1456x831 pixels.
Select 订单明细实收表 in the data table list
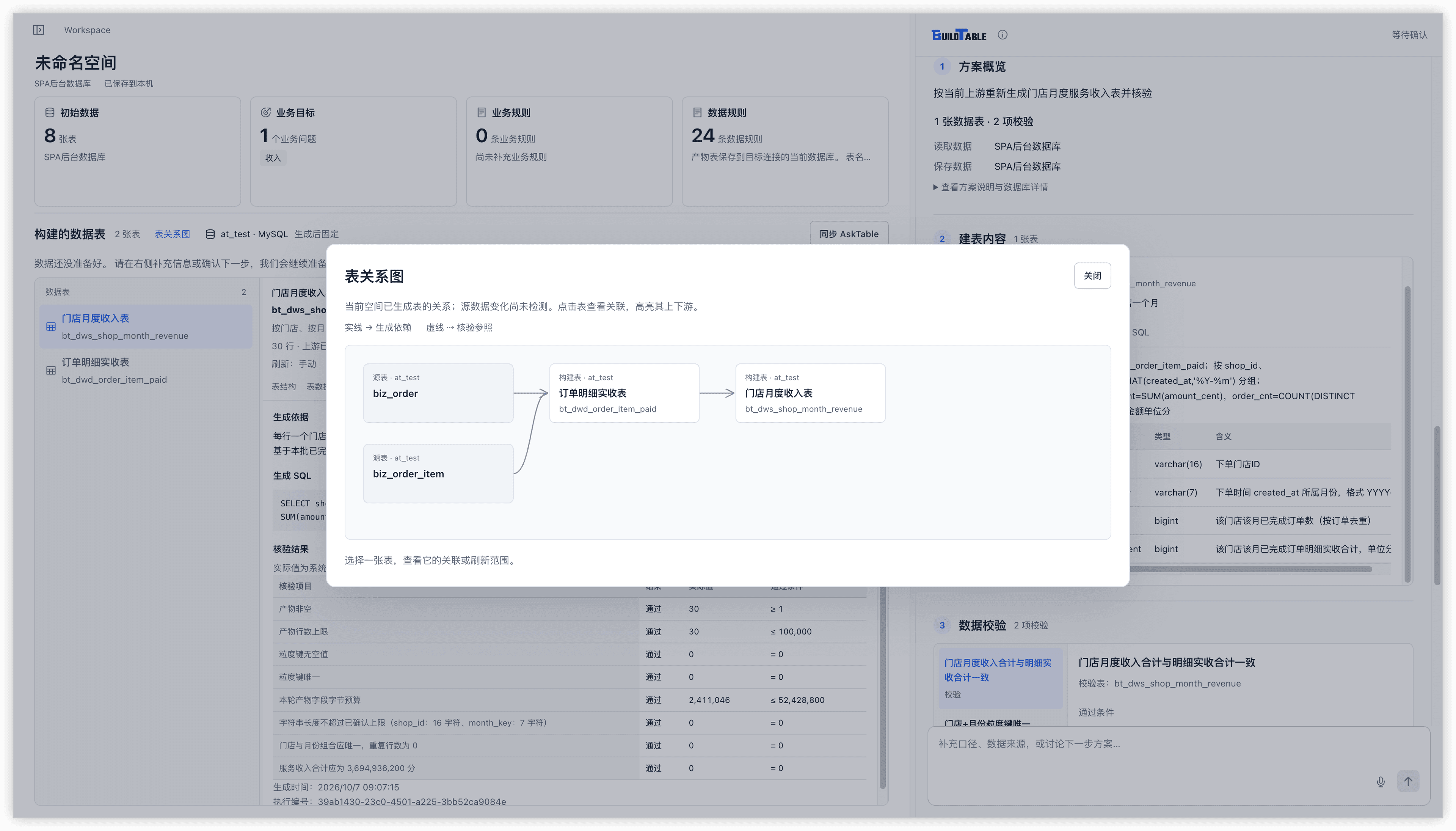[146, 371]
